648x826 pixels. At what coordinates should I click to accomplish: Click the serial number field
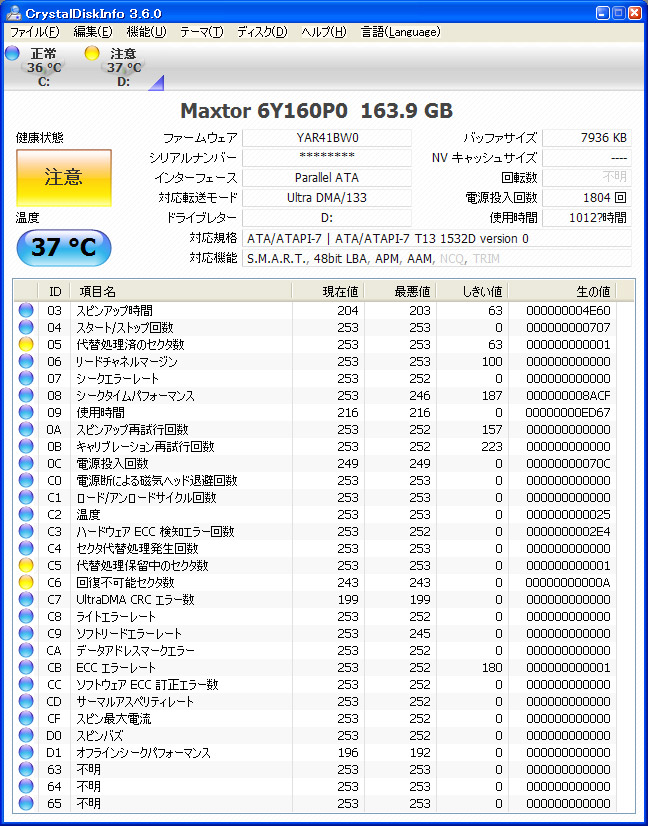(327, 158)
